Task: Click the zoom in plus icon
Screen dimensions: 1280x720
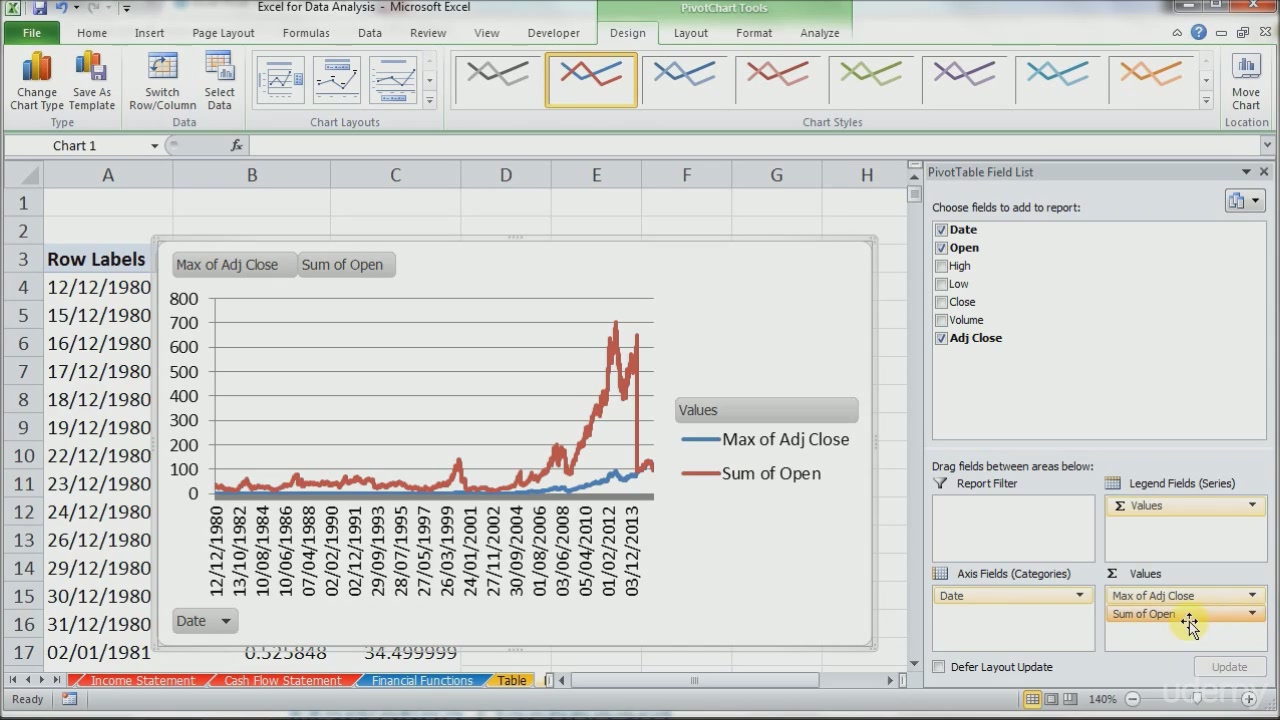Action: pyautogui.click(x=1249, y=699)
